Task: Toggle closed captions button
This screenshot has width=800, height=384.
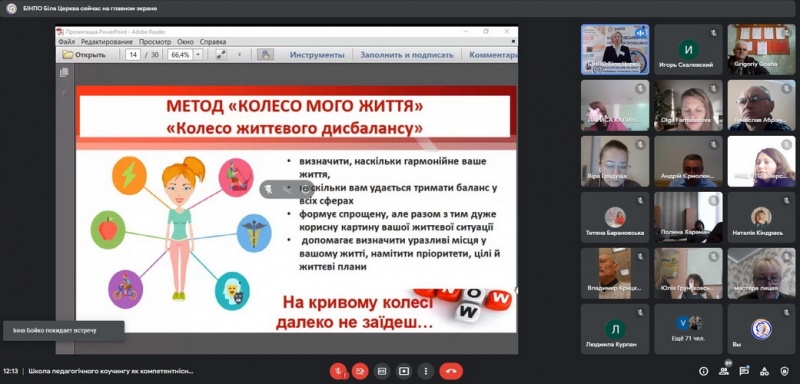Action: click(382, 371)
